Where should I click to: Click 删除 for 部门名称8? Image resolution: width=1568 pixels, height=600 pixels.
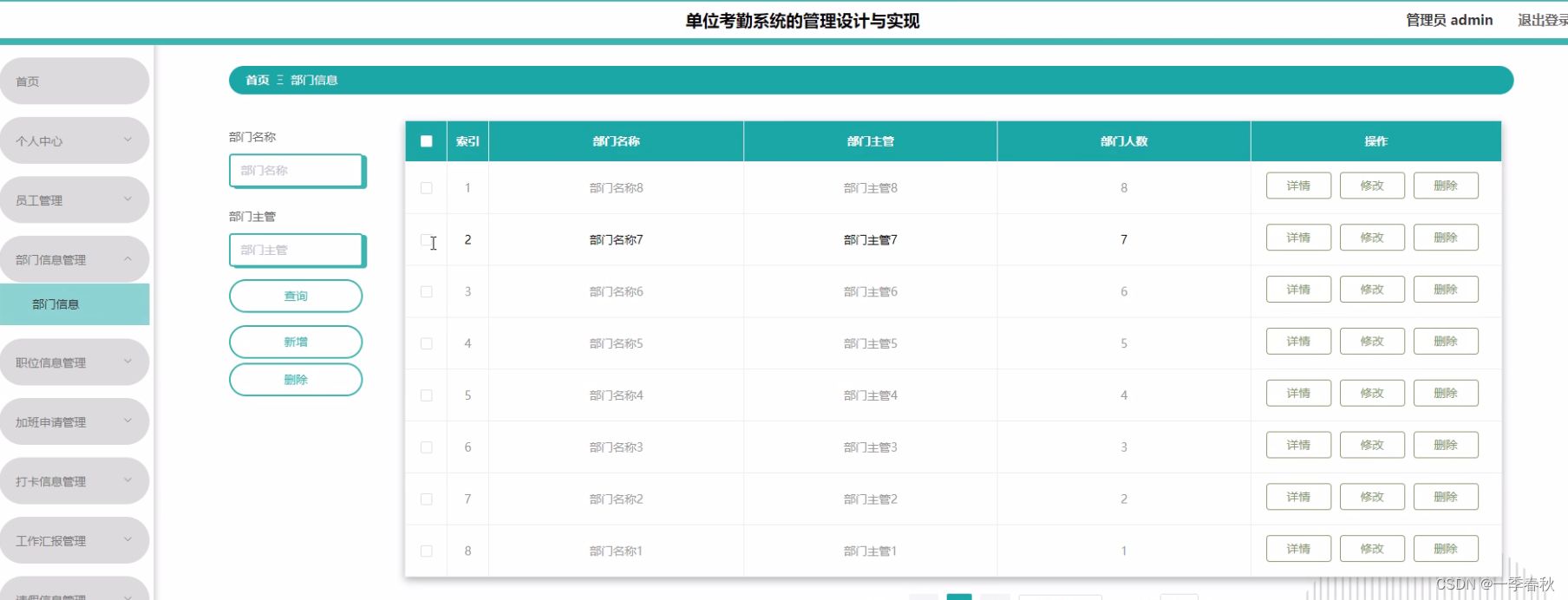pyautogui.click(x=1446, y=186)
